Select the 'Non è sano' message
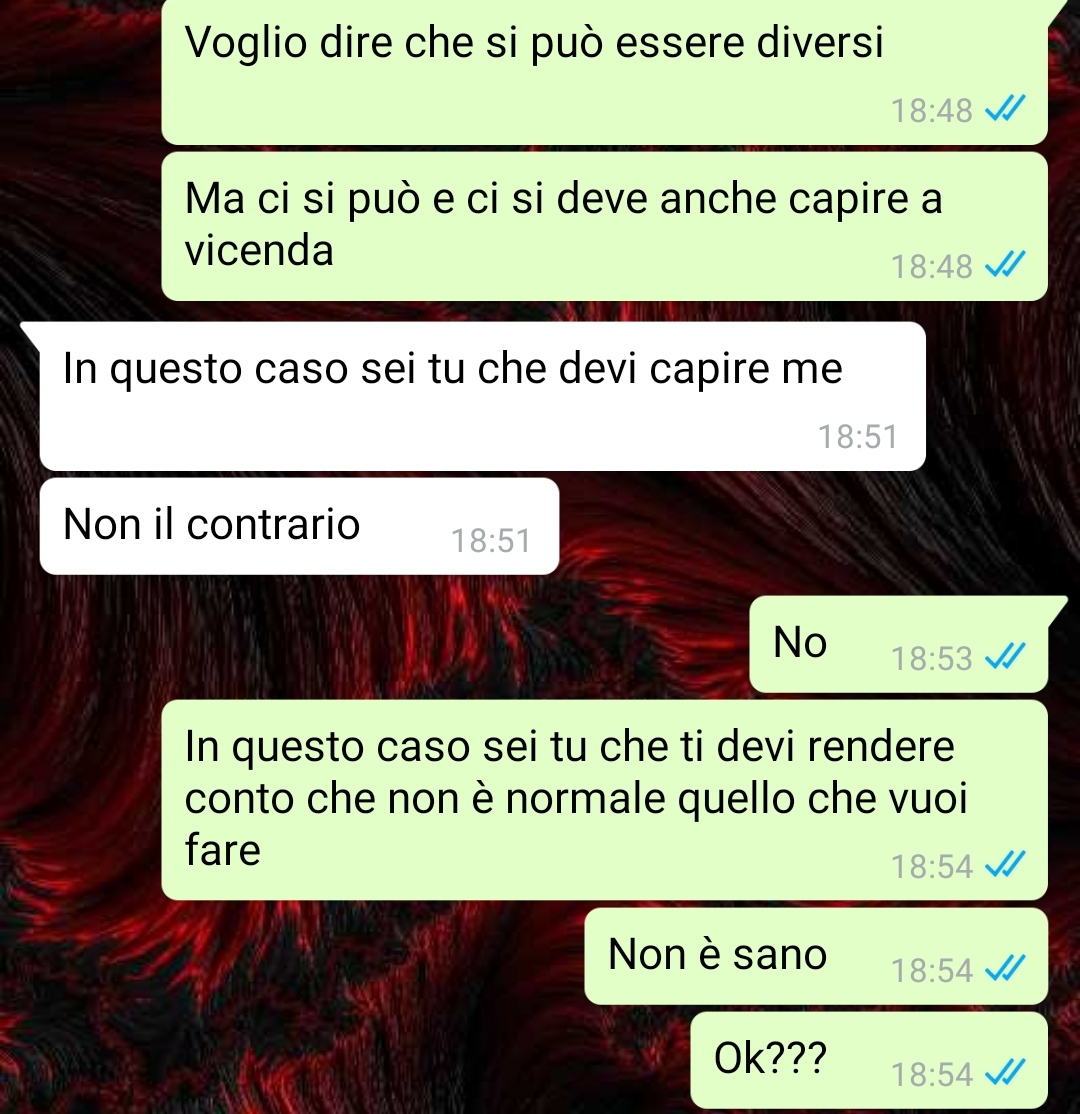 tap(816, 956)
